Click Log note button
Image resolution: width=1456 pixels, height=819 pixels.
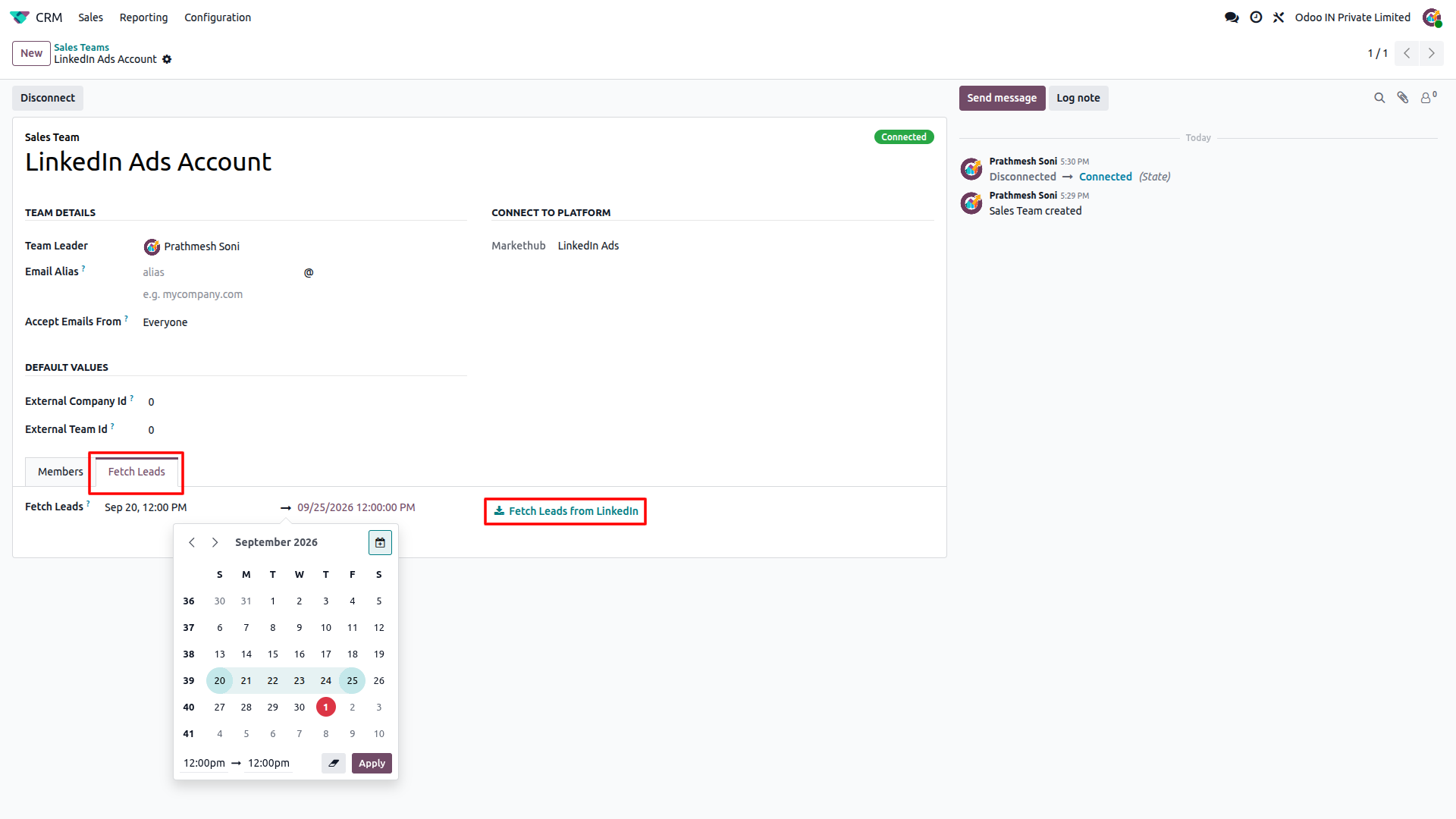(1078, 98)
